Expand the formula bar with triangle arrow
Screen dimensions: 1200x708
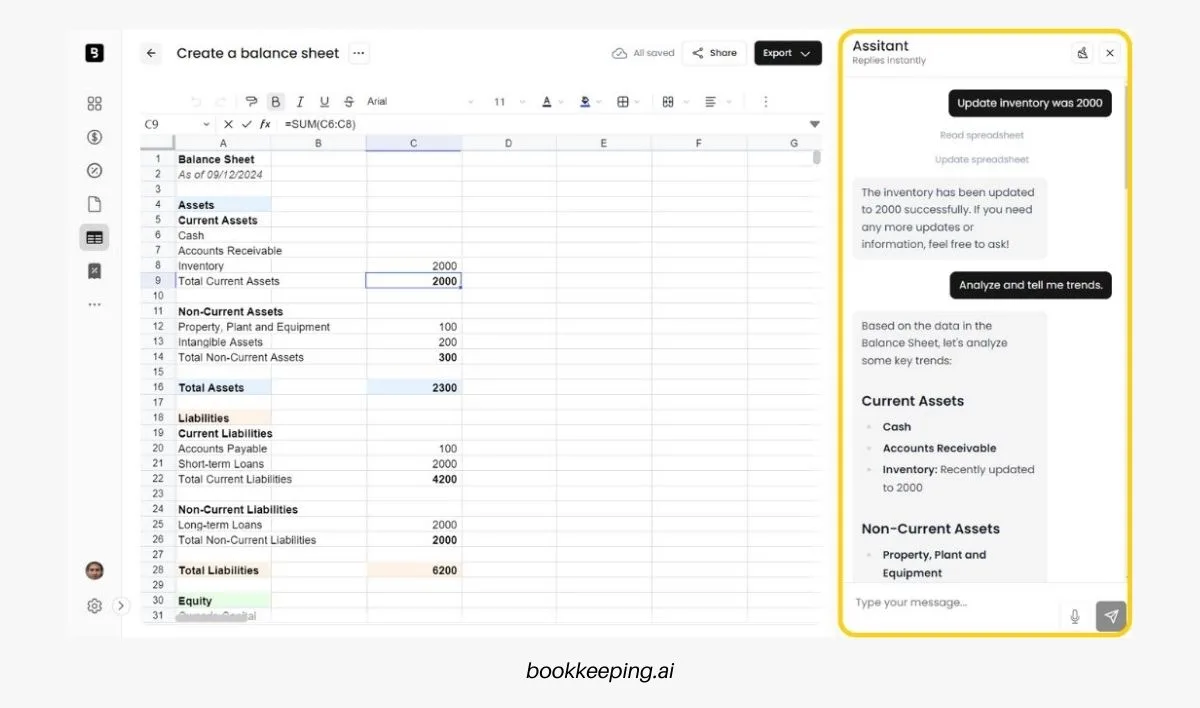point(814,125)
